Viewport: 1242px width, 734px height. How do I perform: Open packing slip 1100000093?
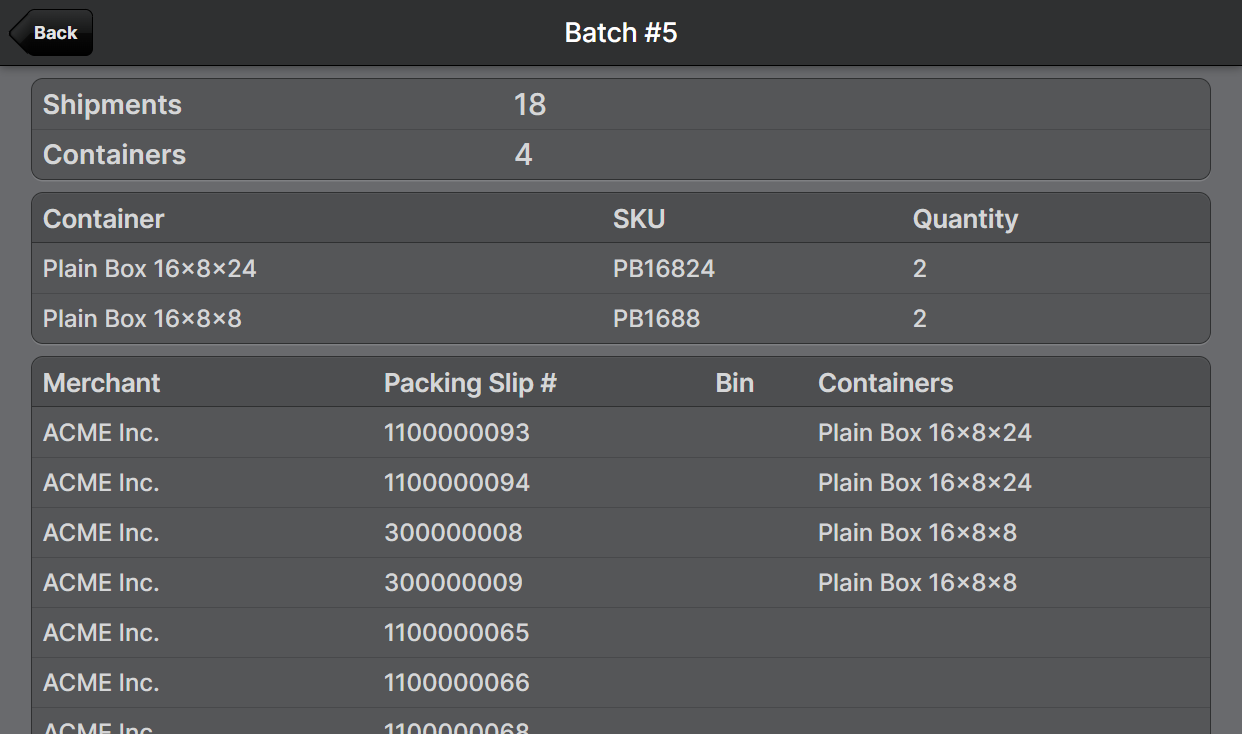(457, 433)
